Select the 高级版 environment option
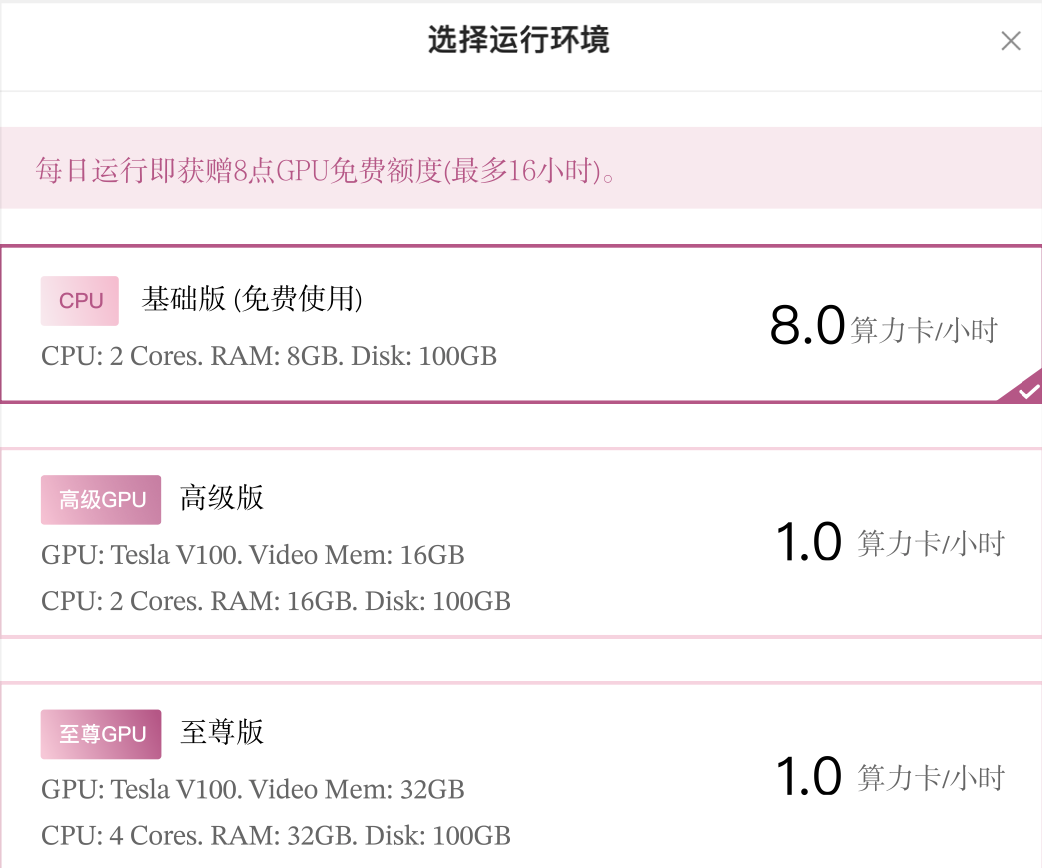1042x868 pixels. point(521,543)
